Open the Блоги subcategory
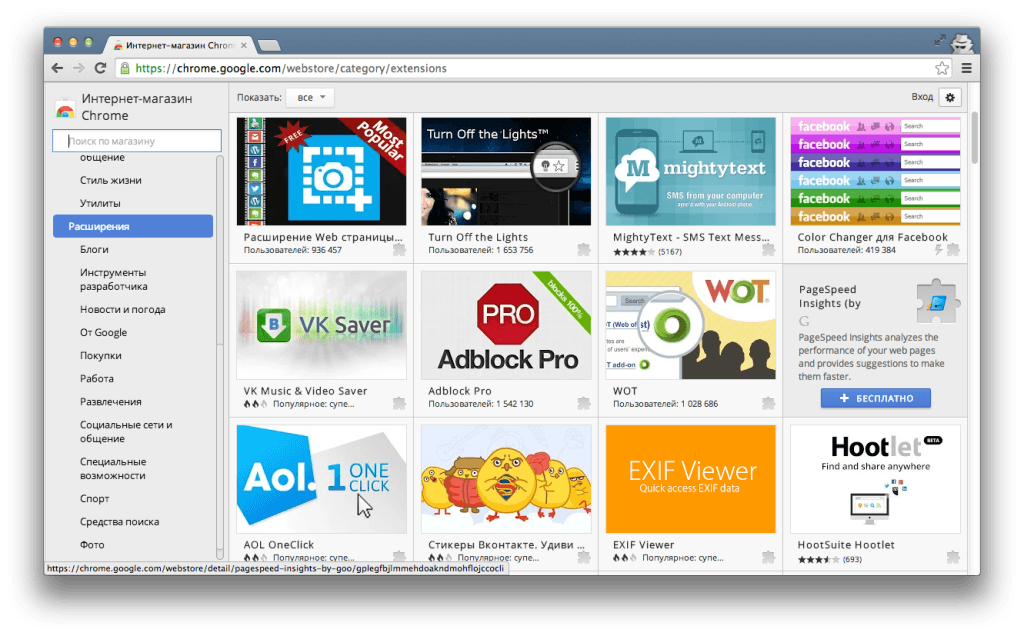The image size is (1024, 636). tap(94, 249)
